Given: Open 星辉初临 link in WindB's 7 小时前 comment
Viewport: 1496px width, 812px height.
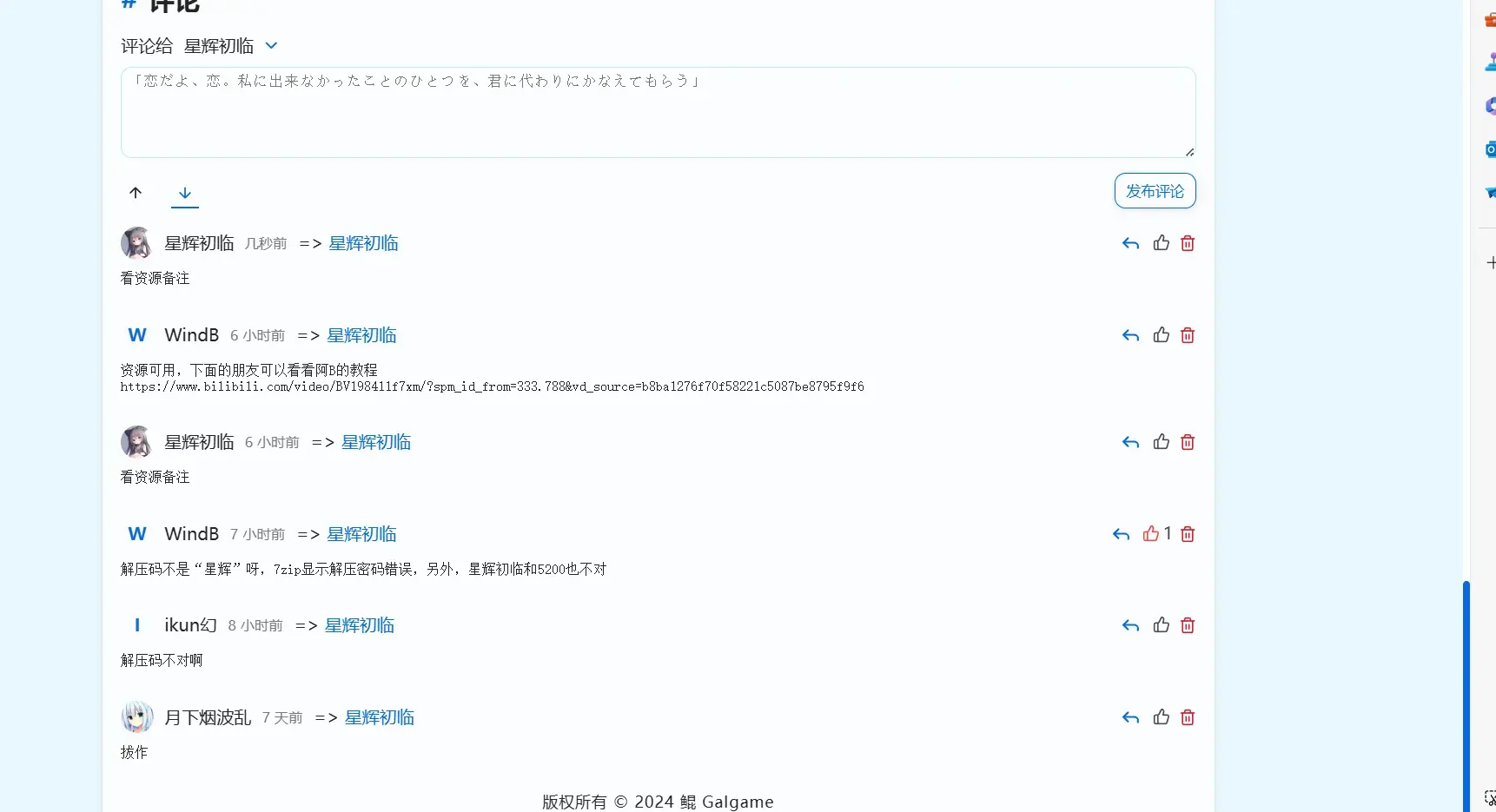Looking at the screenshot, I should pos(361,535).
